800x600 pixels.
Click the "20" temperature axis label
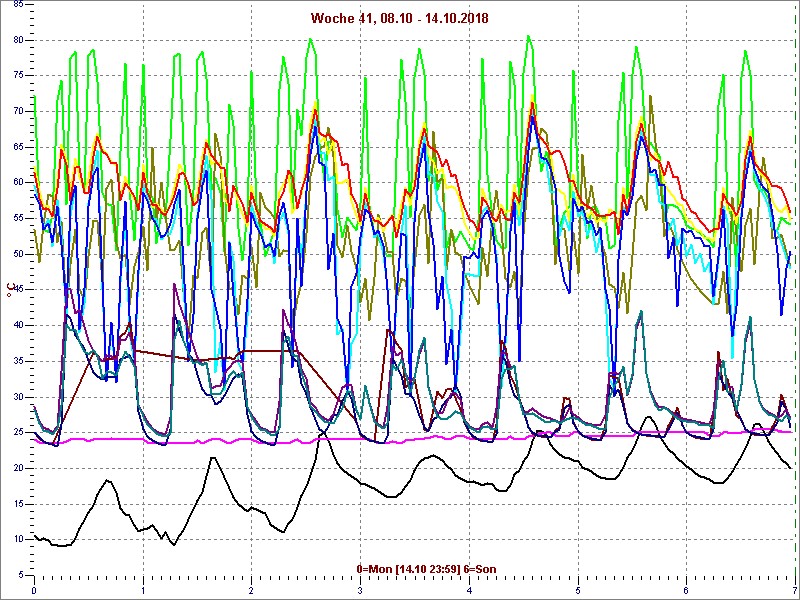18,468
